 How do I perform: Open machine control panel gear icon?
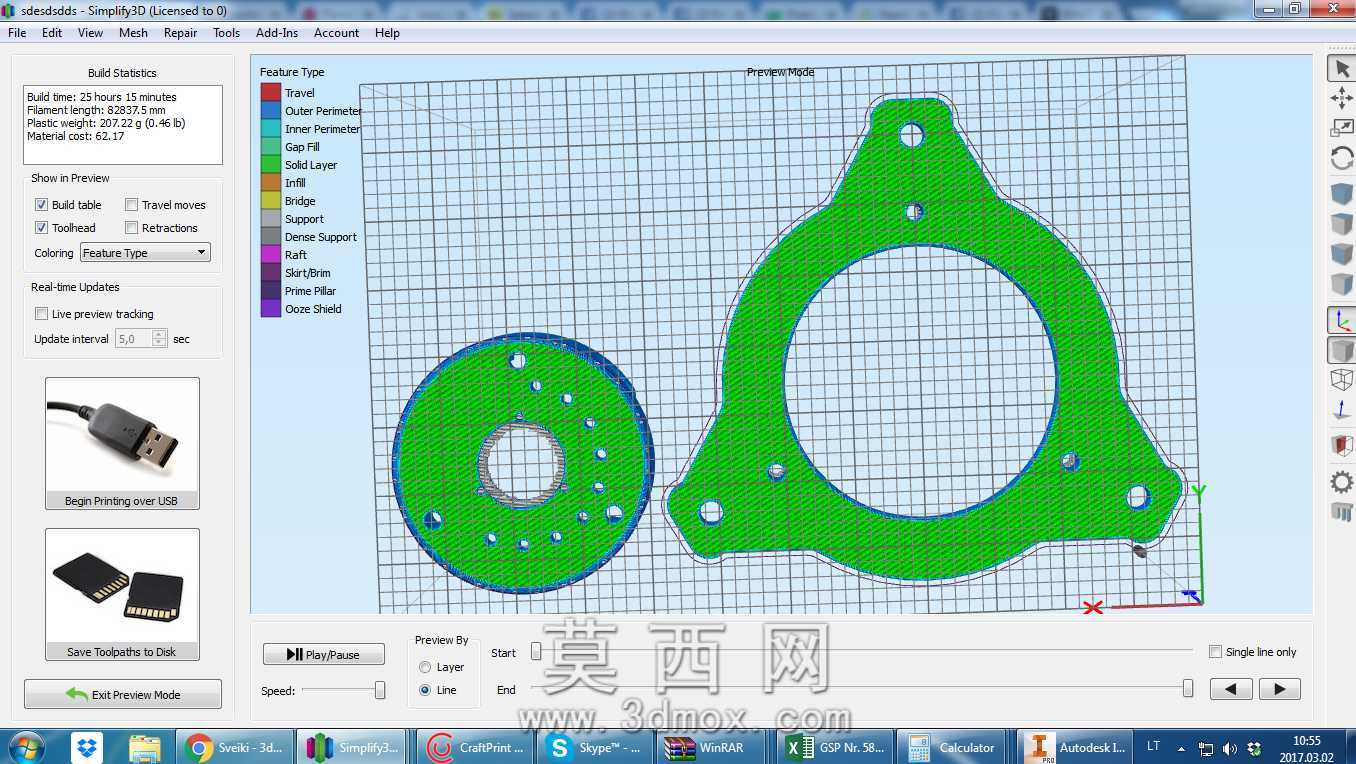[1342, 482]
